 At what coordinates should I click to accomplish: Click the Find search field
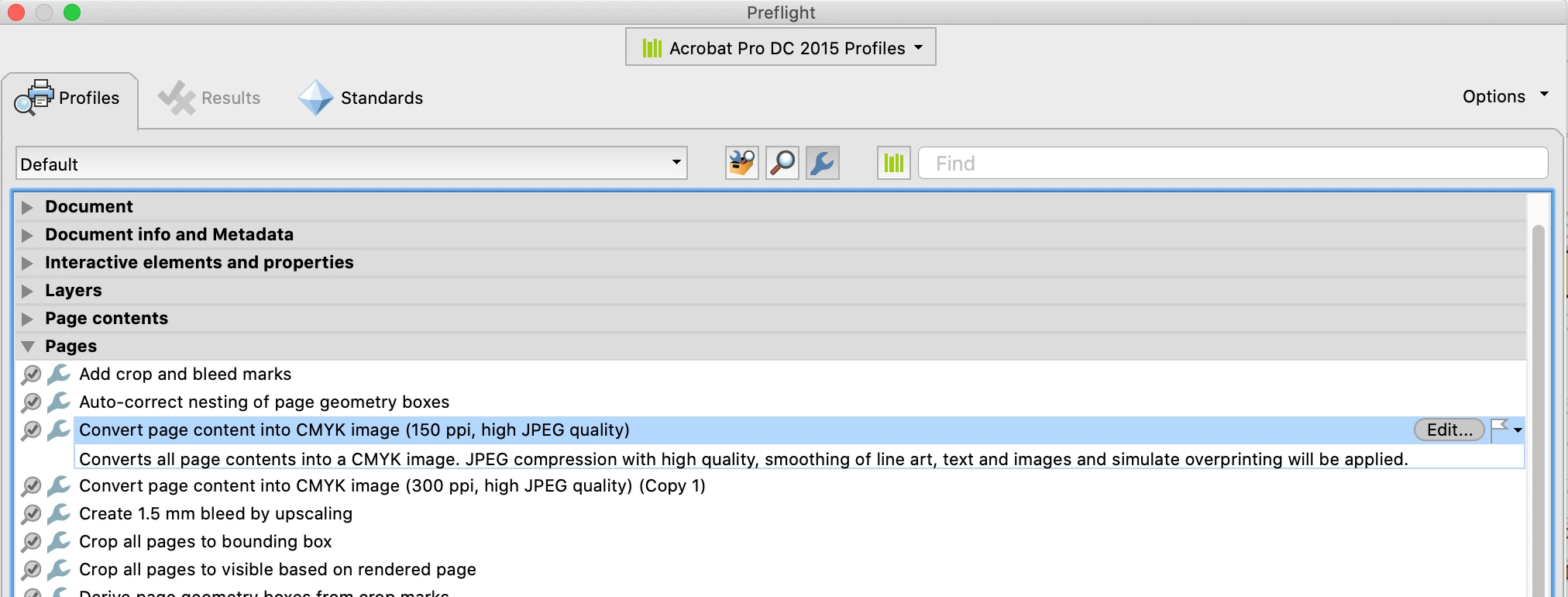[1233, 164]
